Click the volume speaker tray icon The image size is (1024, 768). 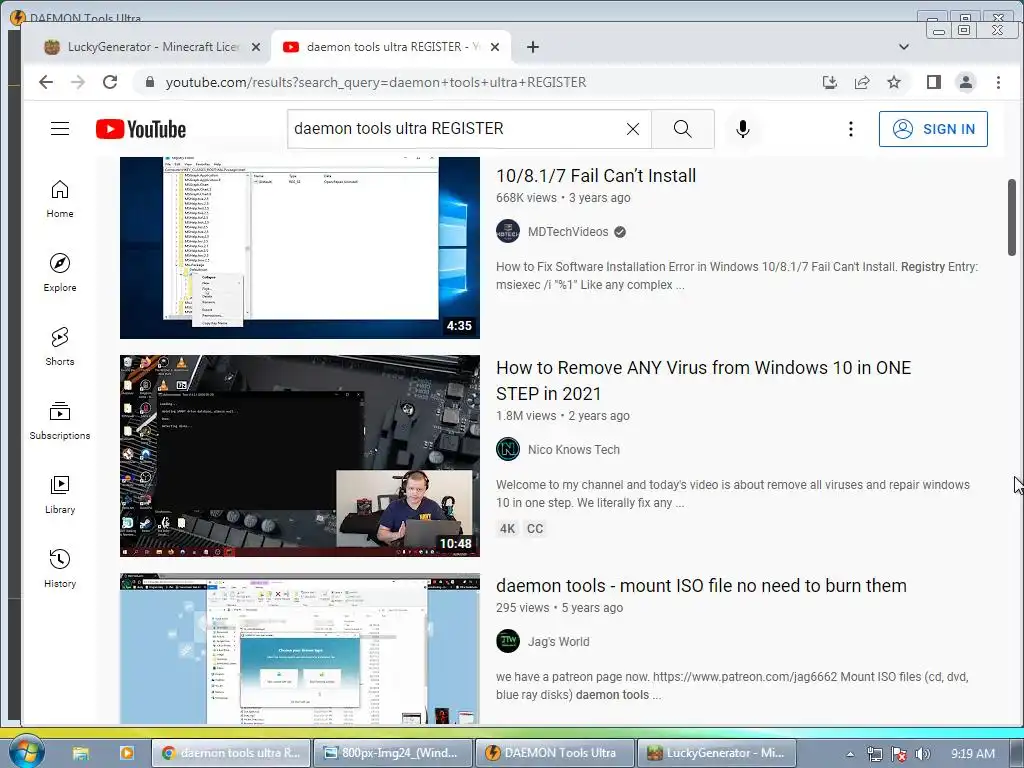coord(922,754)
